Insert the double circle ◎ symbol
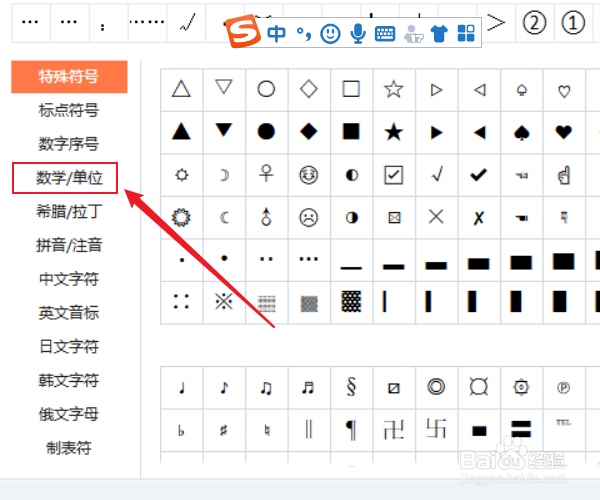The width and height of the screenshot is (600, 500). [436, 387]
